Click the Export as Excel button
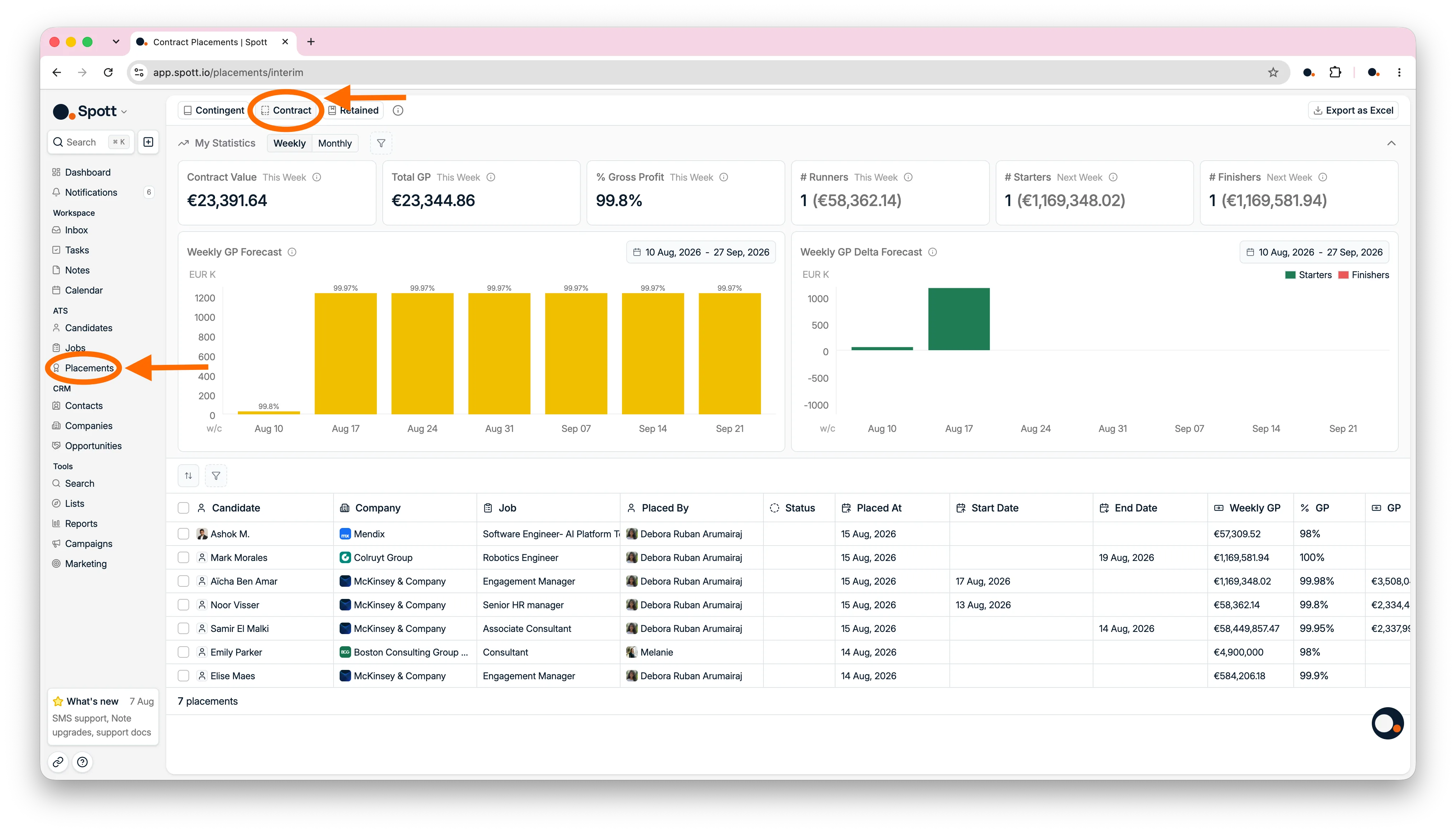Image resolution: width=1456 pixels, height=833 pixels. click(1353, 110)
